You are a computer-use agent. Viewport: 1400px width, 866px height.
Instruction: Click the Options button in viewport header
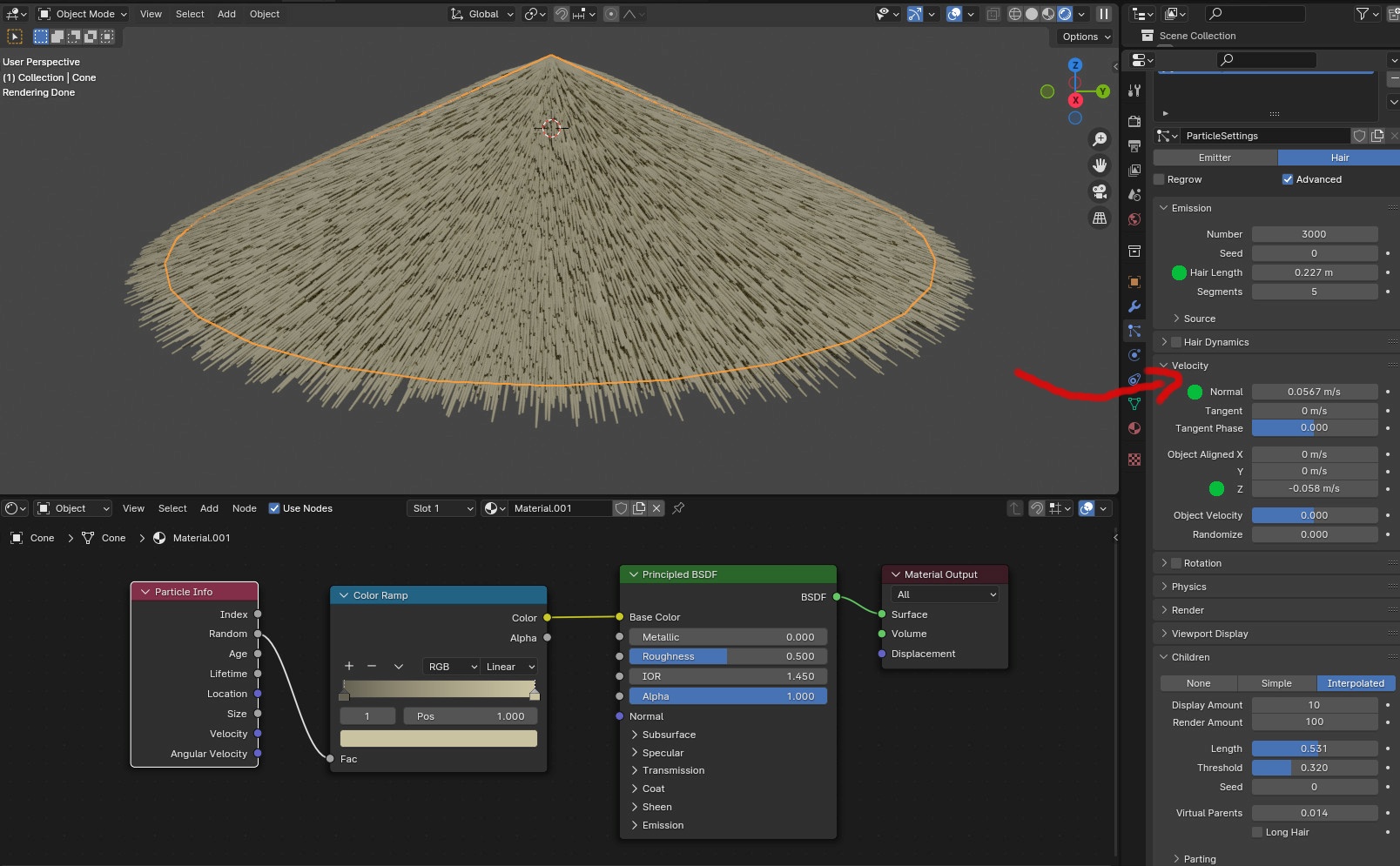1086,37
